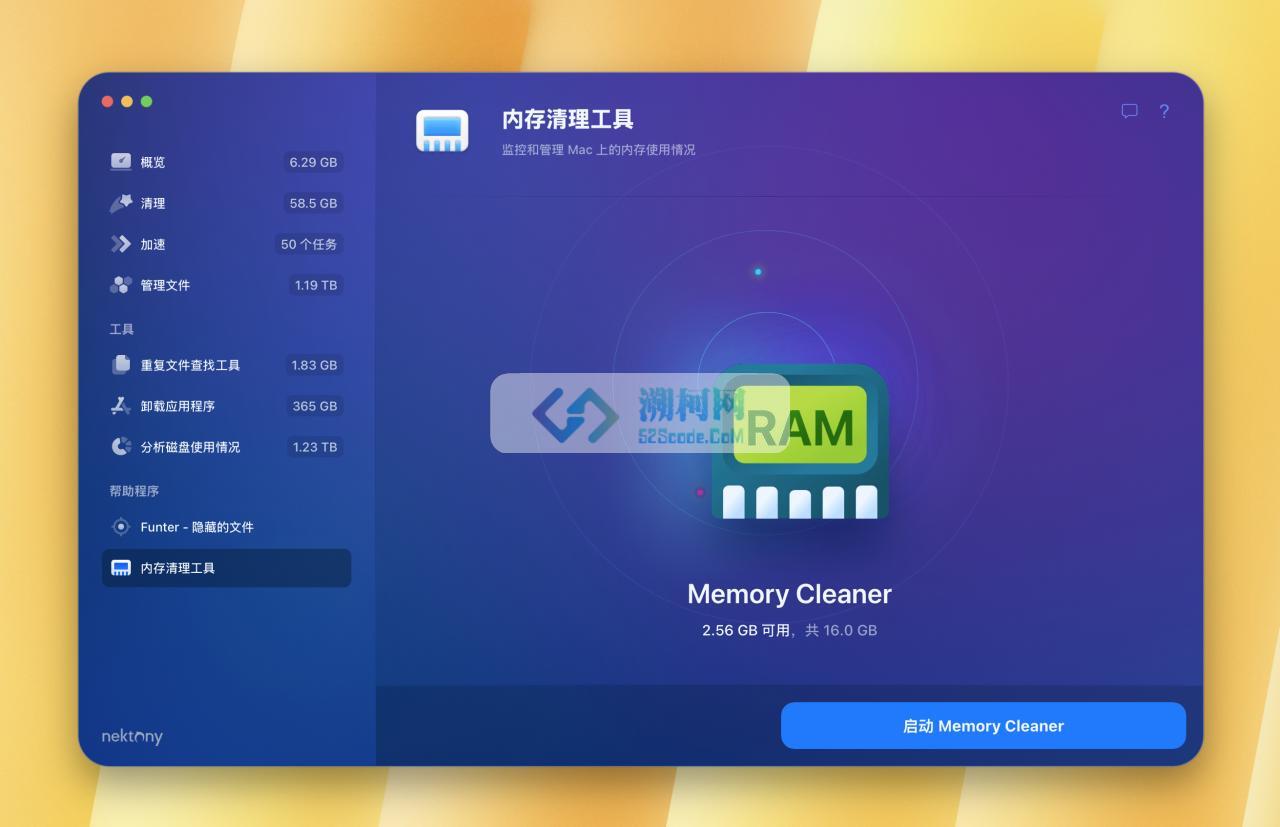The height and width of the screenshot is (827, 1280).
Task: Click the Cleanup broom icon
Action: 121,203
